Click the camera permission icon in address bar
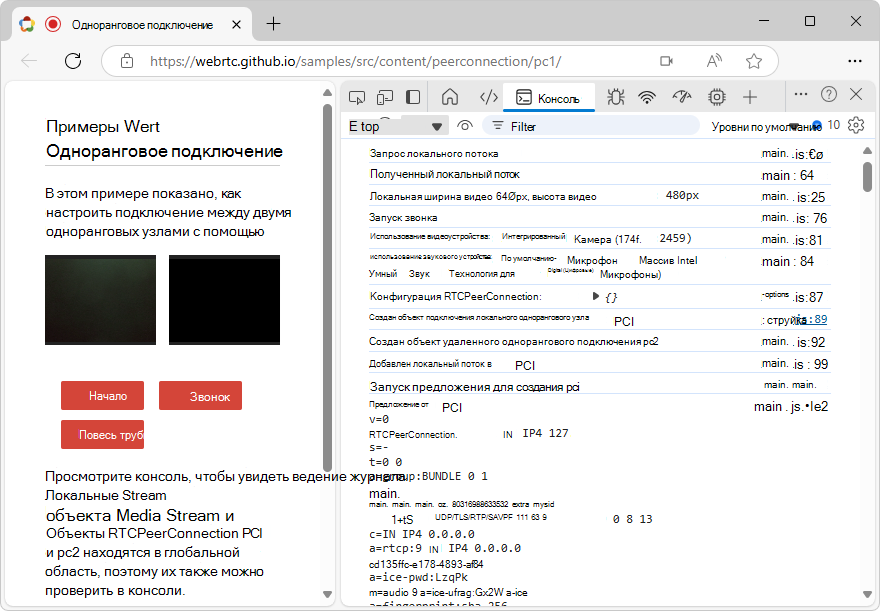 [x=666, y=61]
